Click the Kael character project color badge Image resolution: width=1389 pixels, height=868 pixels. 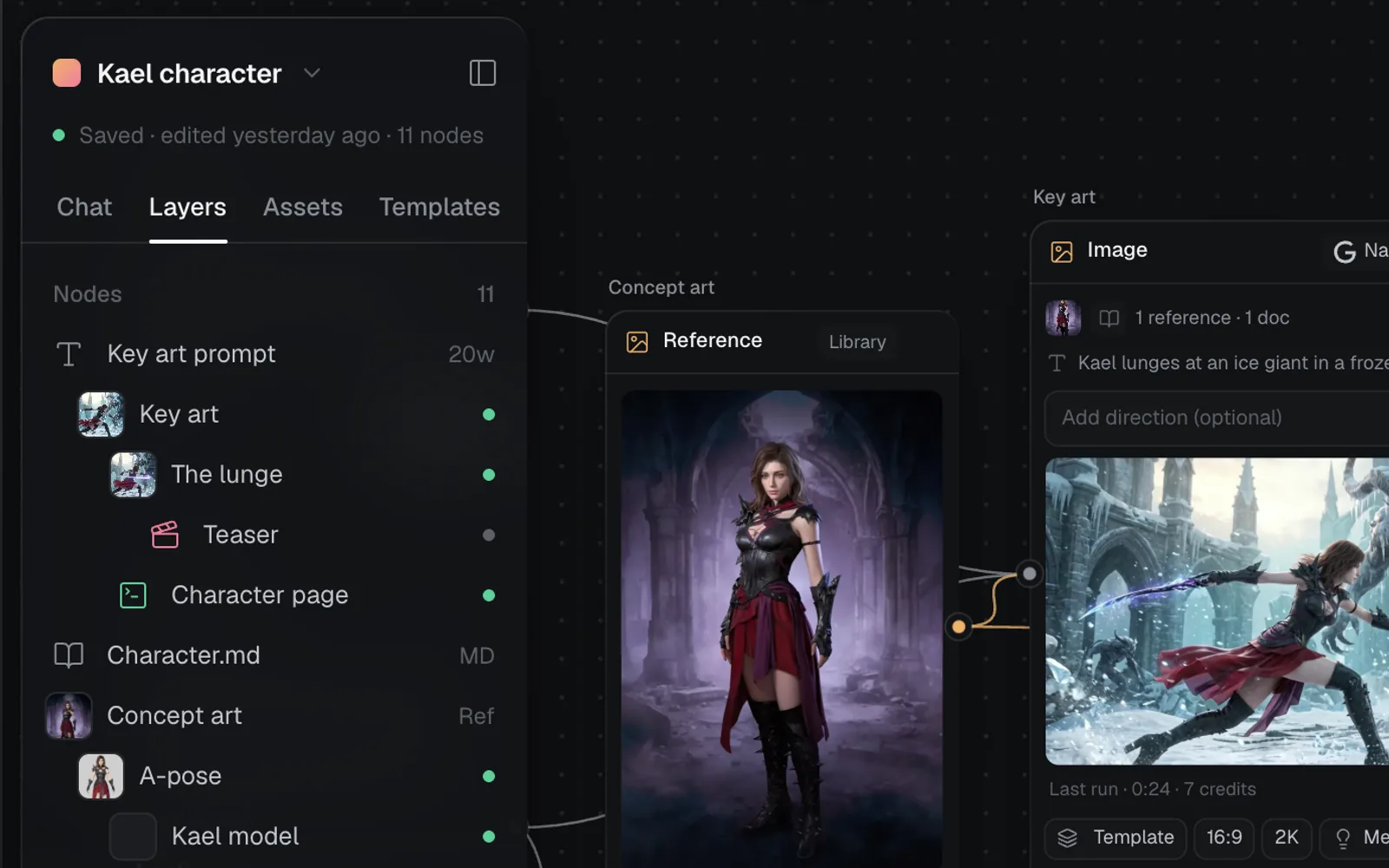pos(67,73)
